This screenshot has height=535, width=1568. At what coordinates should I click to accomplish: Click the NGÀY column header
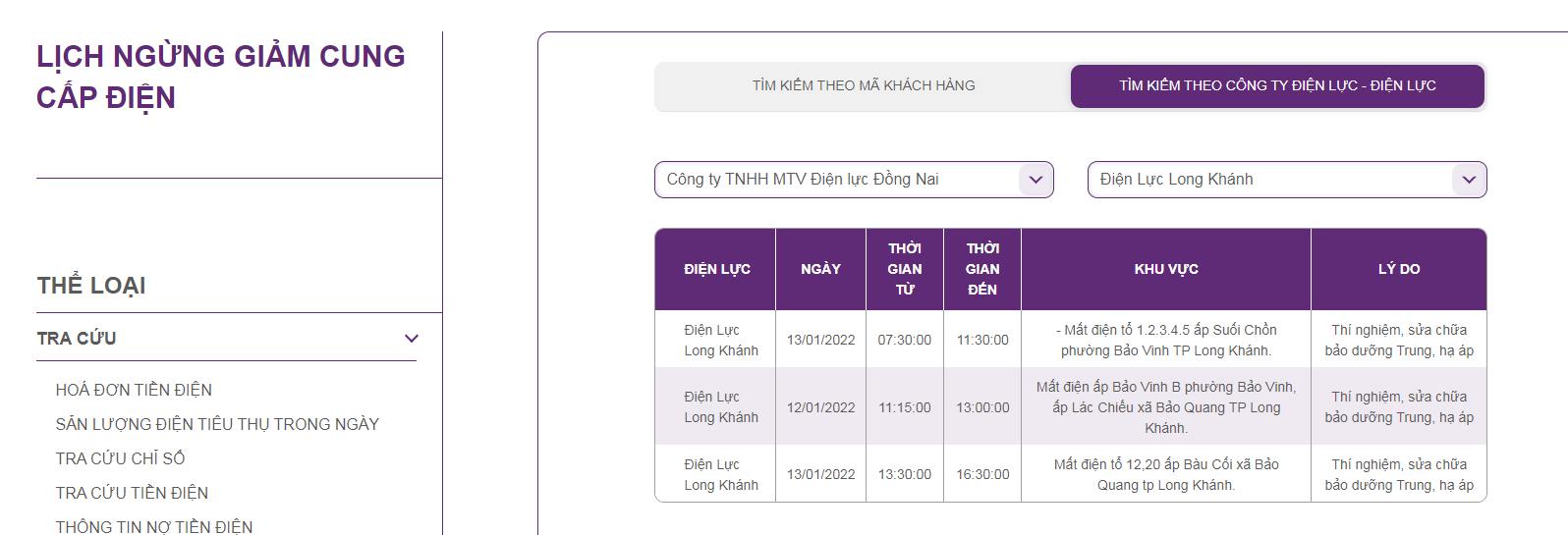820,269
